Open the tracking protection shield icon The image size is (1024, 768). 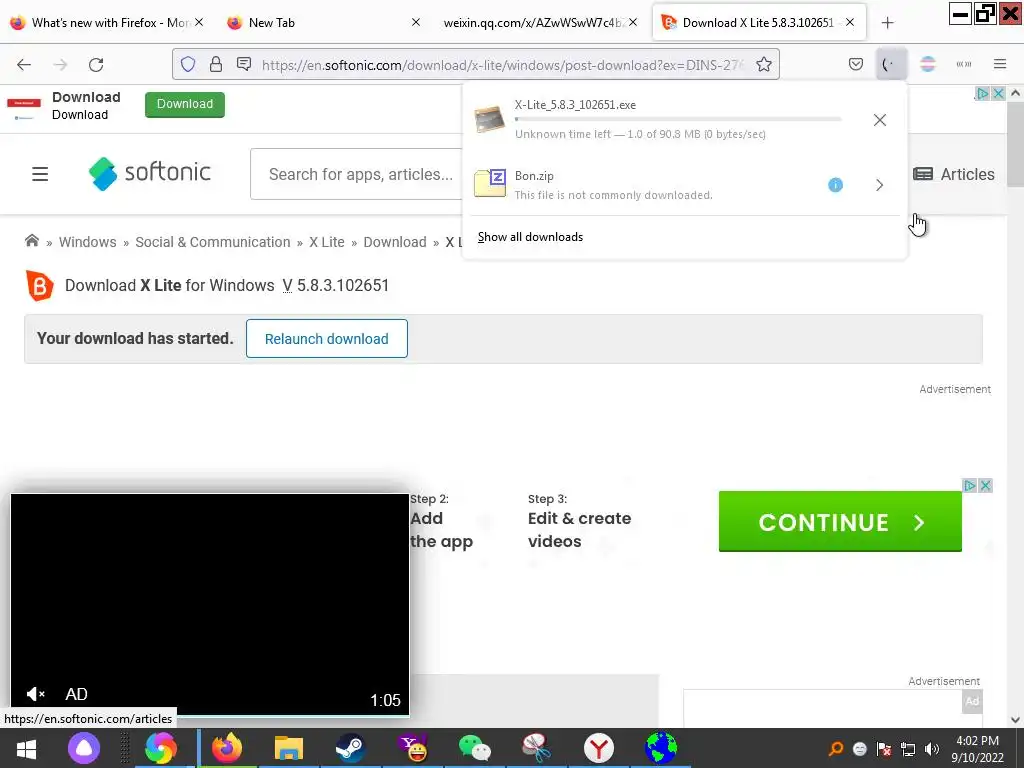click(188, 64)
